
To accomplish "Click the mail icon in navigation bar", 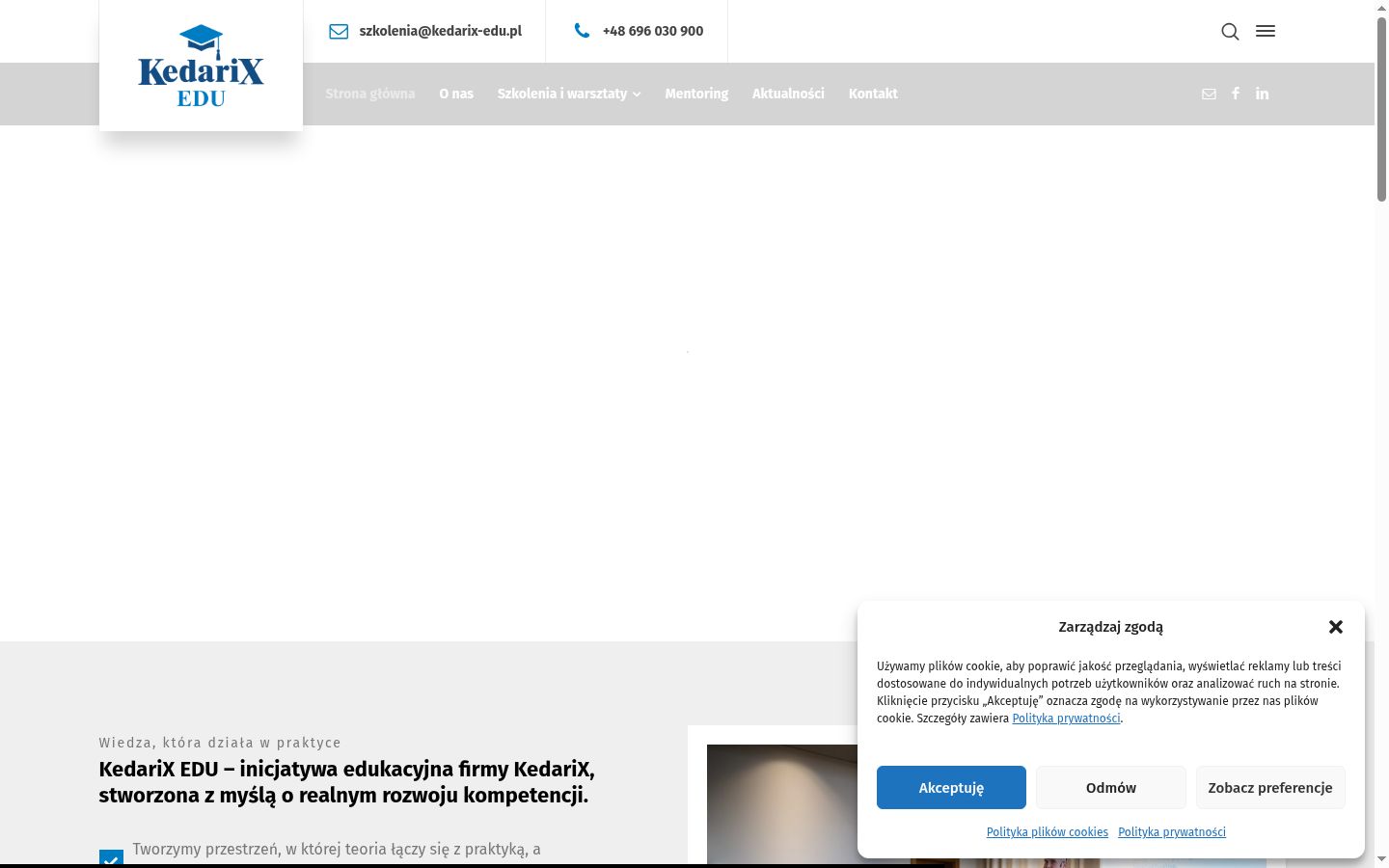I will [1209, 94].
